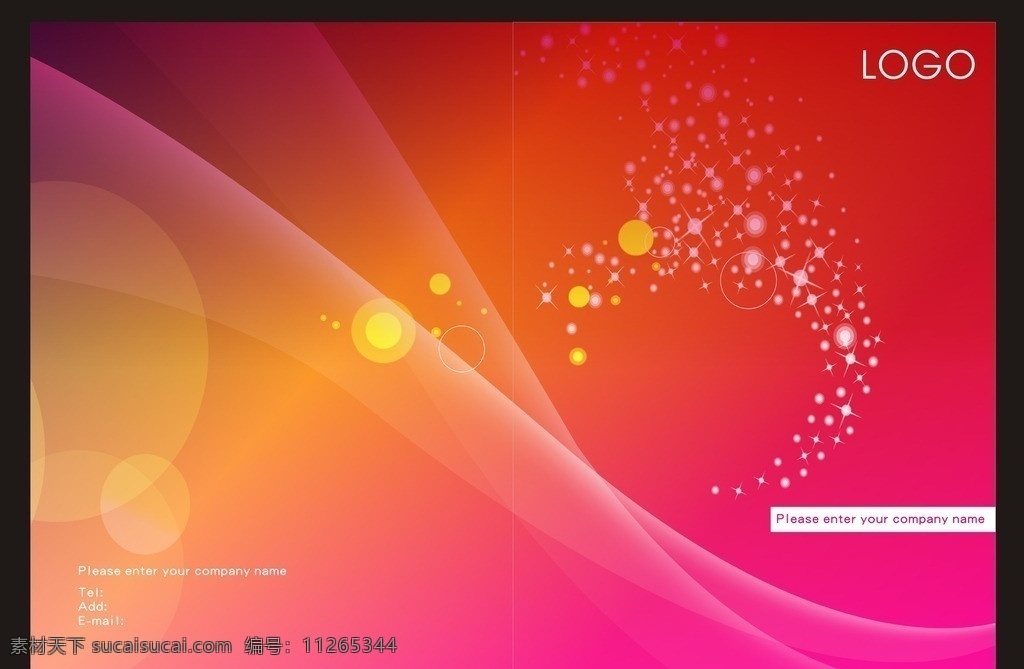Click the large glowing yellow circle
This screenshot has width=1024, height=669.
point(383,331)
